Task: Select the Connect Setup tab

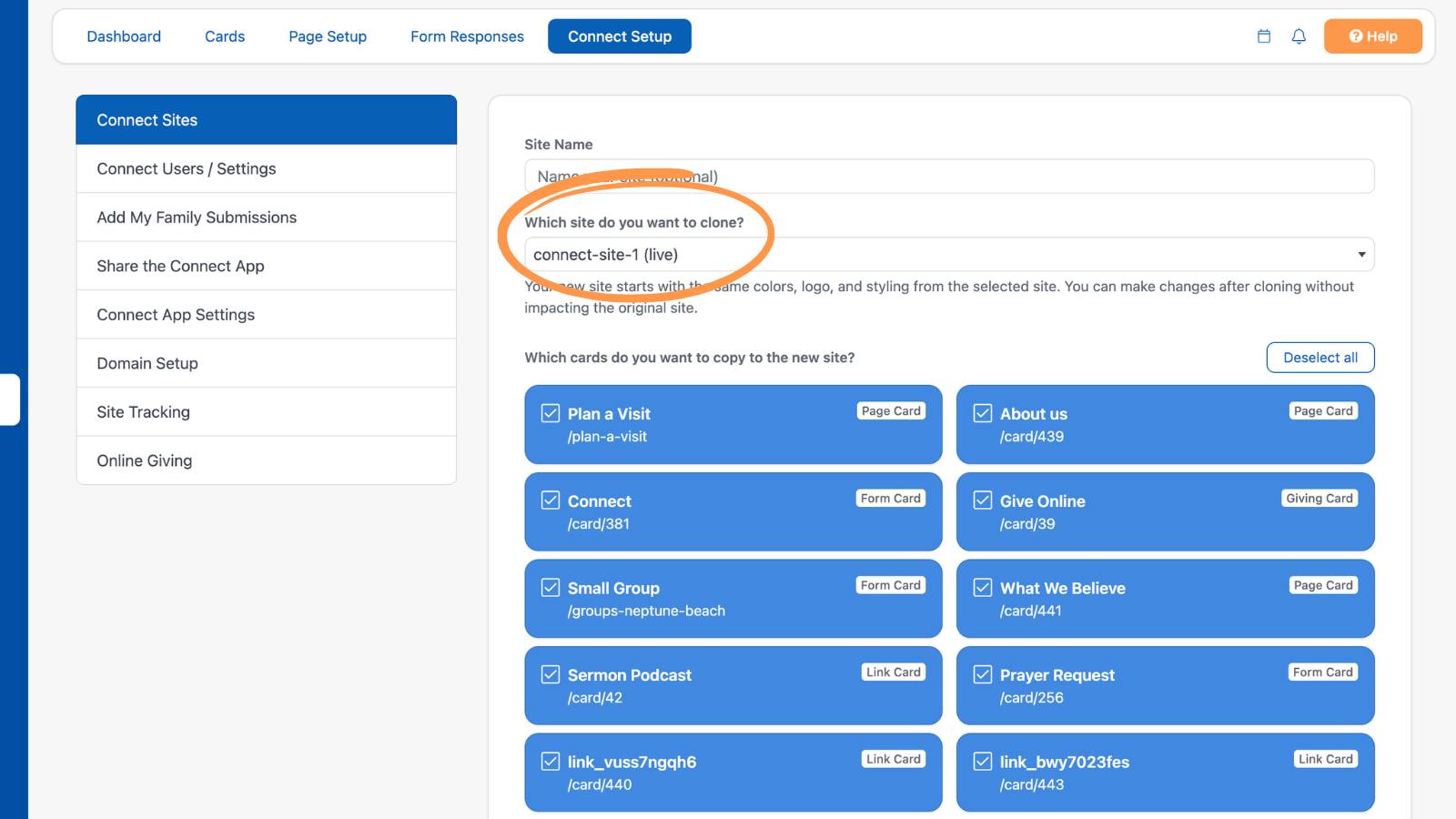Action: pos(620,36)
